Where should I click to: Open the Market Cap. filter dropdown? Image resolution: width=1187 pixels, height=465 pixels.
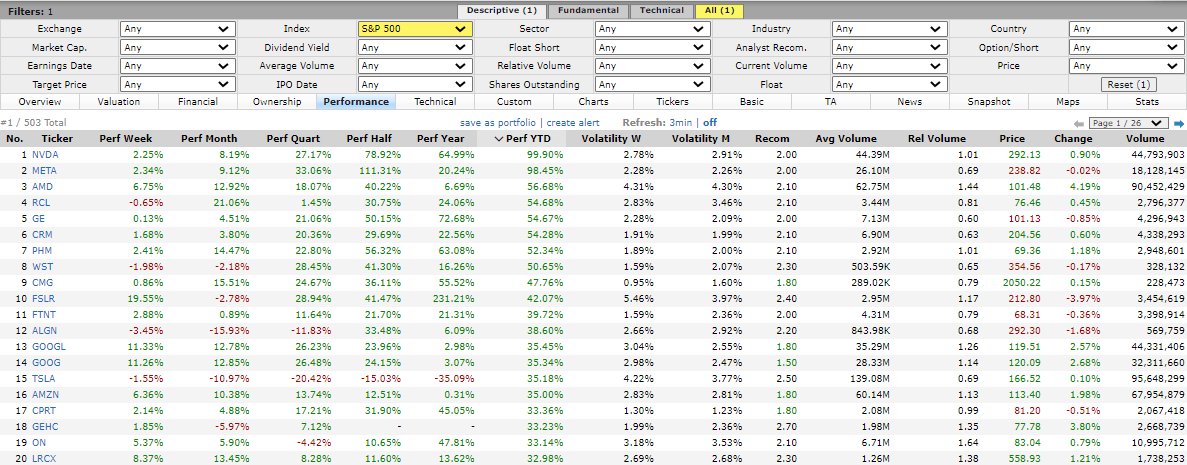click(x=178, y=47)
